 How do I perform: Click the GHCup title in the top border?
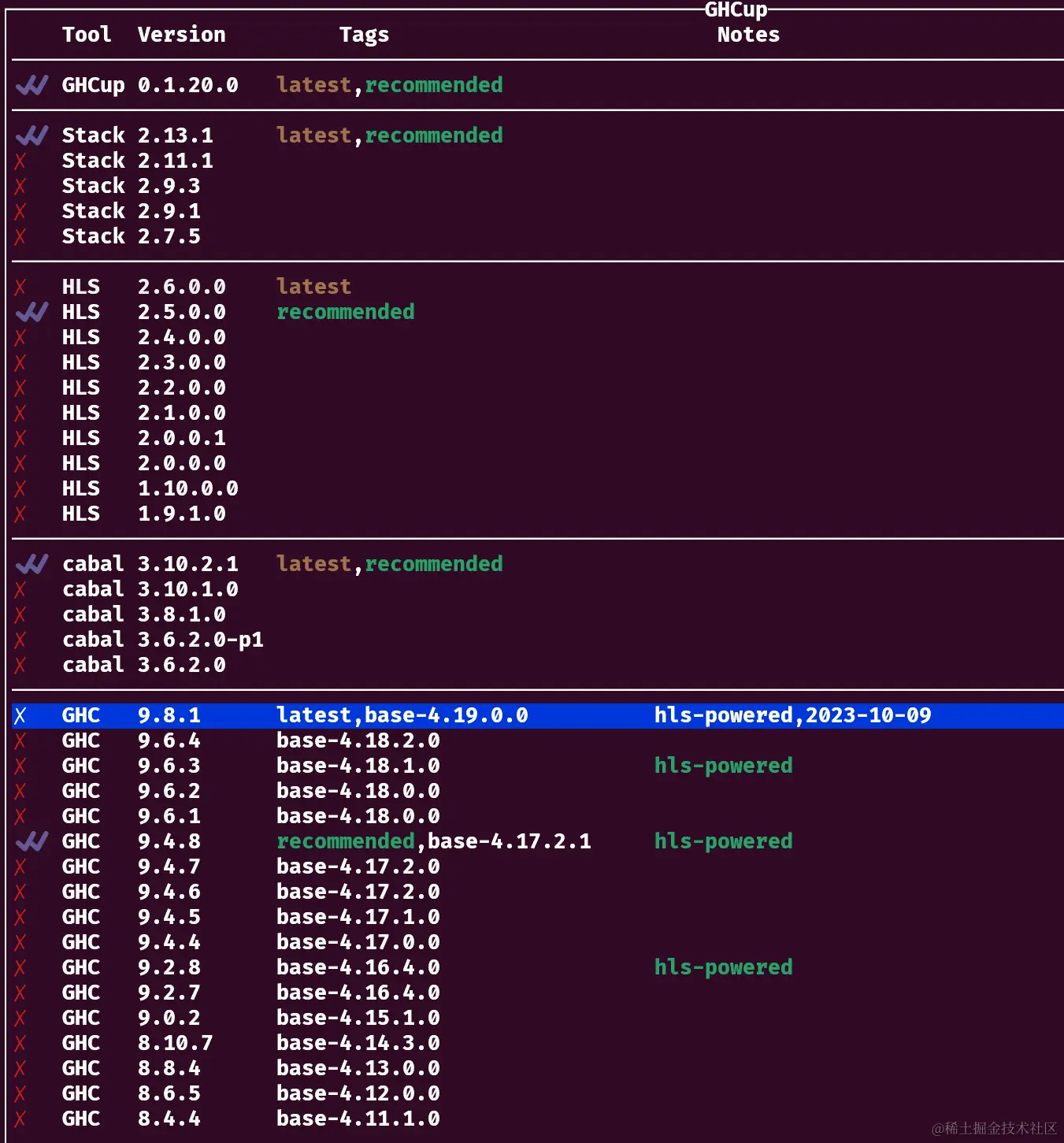pyautogui.click(x=736, y=9)
